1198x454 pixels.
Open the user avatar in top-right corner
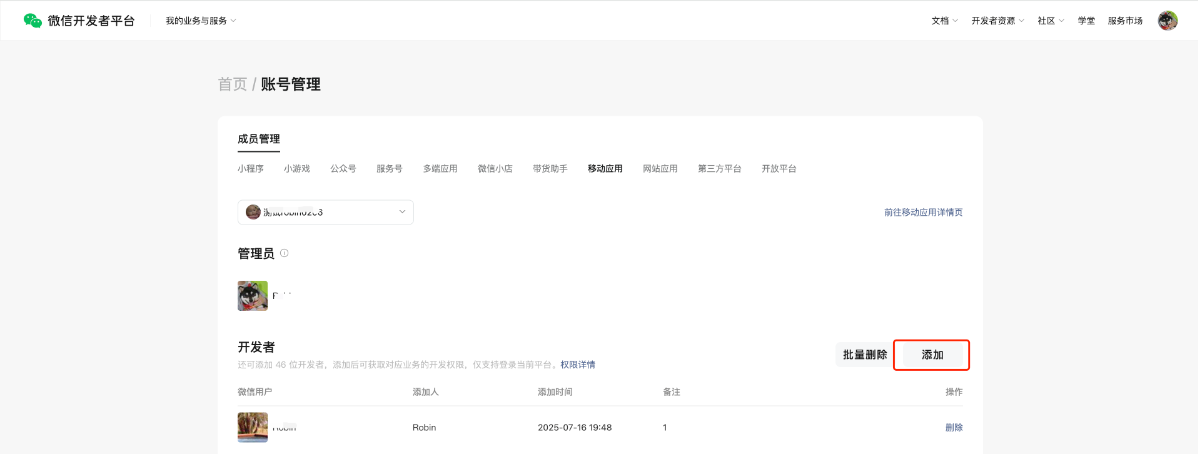pos(1167,21)
